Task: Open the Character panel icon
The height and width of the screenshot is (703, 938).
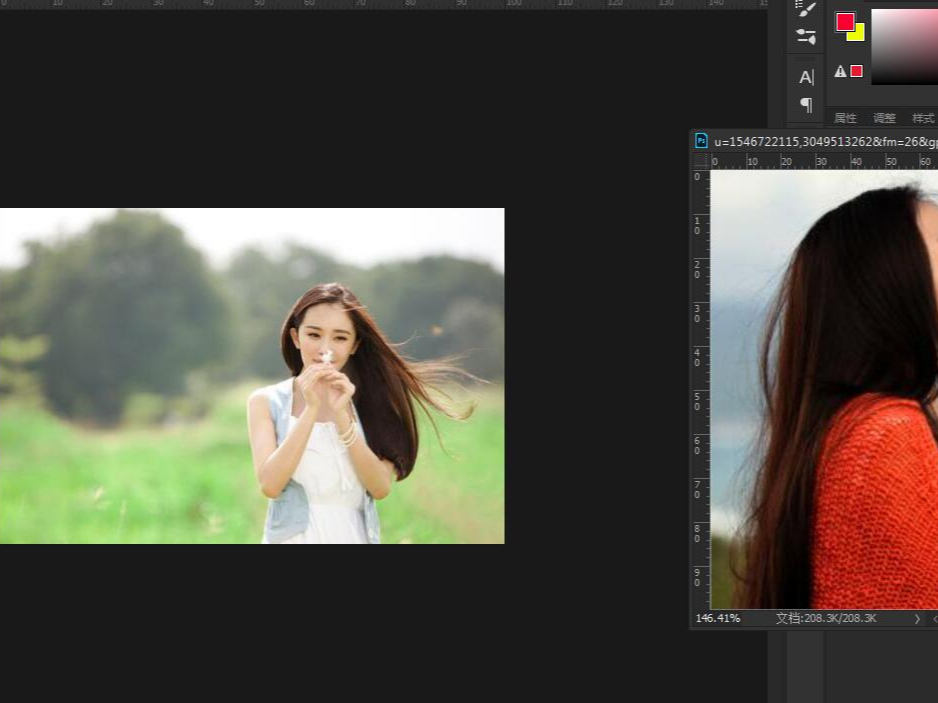Action: (806, 77)
